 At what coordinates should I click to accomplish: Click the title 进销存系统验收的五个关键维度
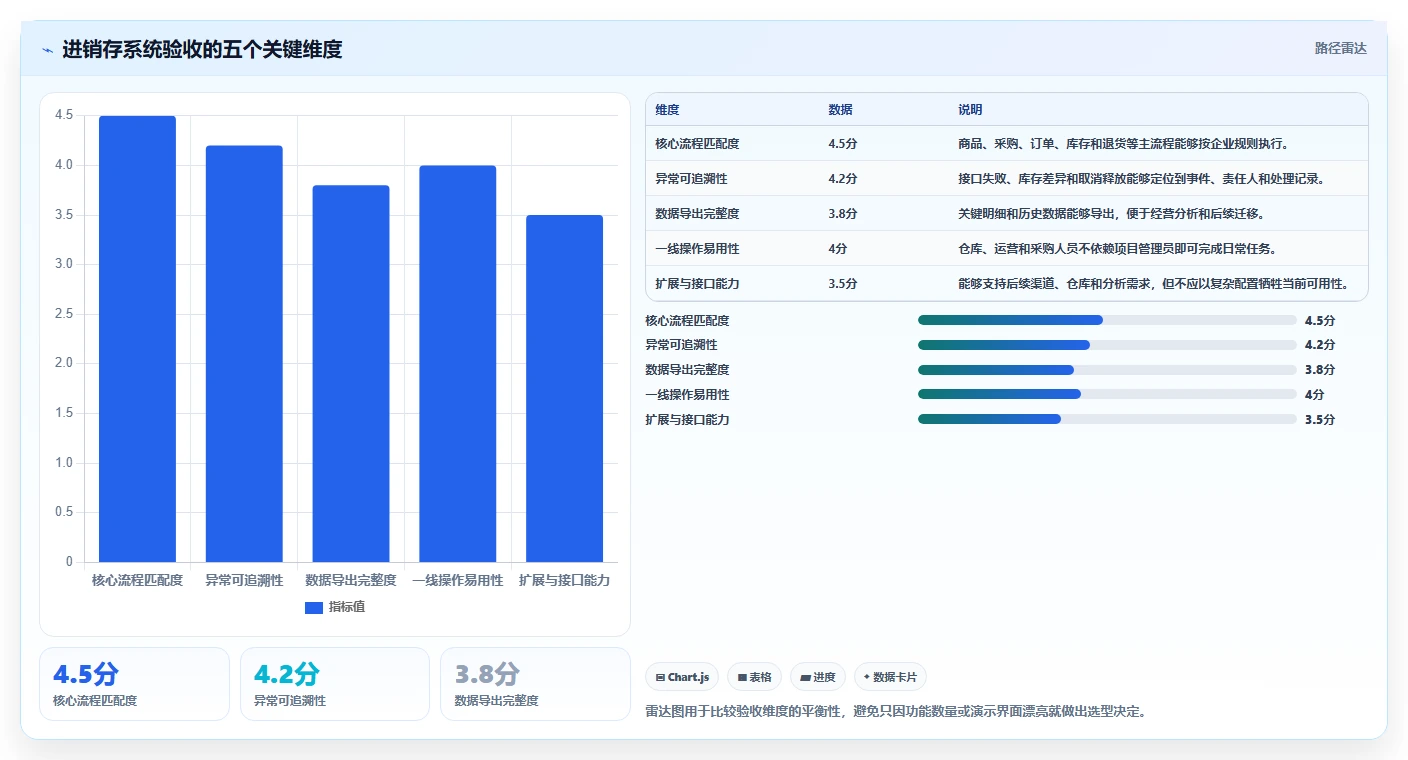coord(202,49)
